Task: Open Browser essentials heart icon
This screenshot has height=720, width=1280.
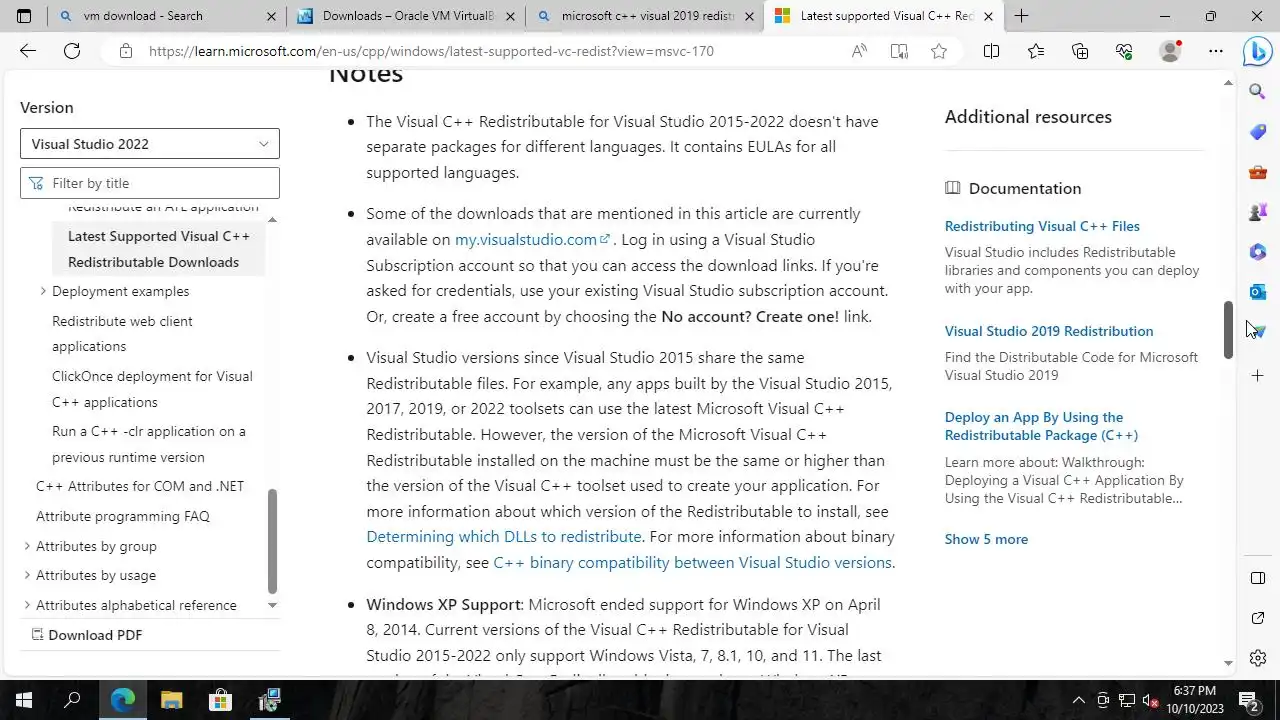Action: (x=1124, y=51)
